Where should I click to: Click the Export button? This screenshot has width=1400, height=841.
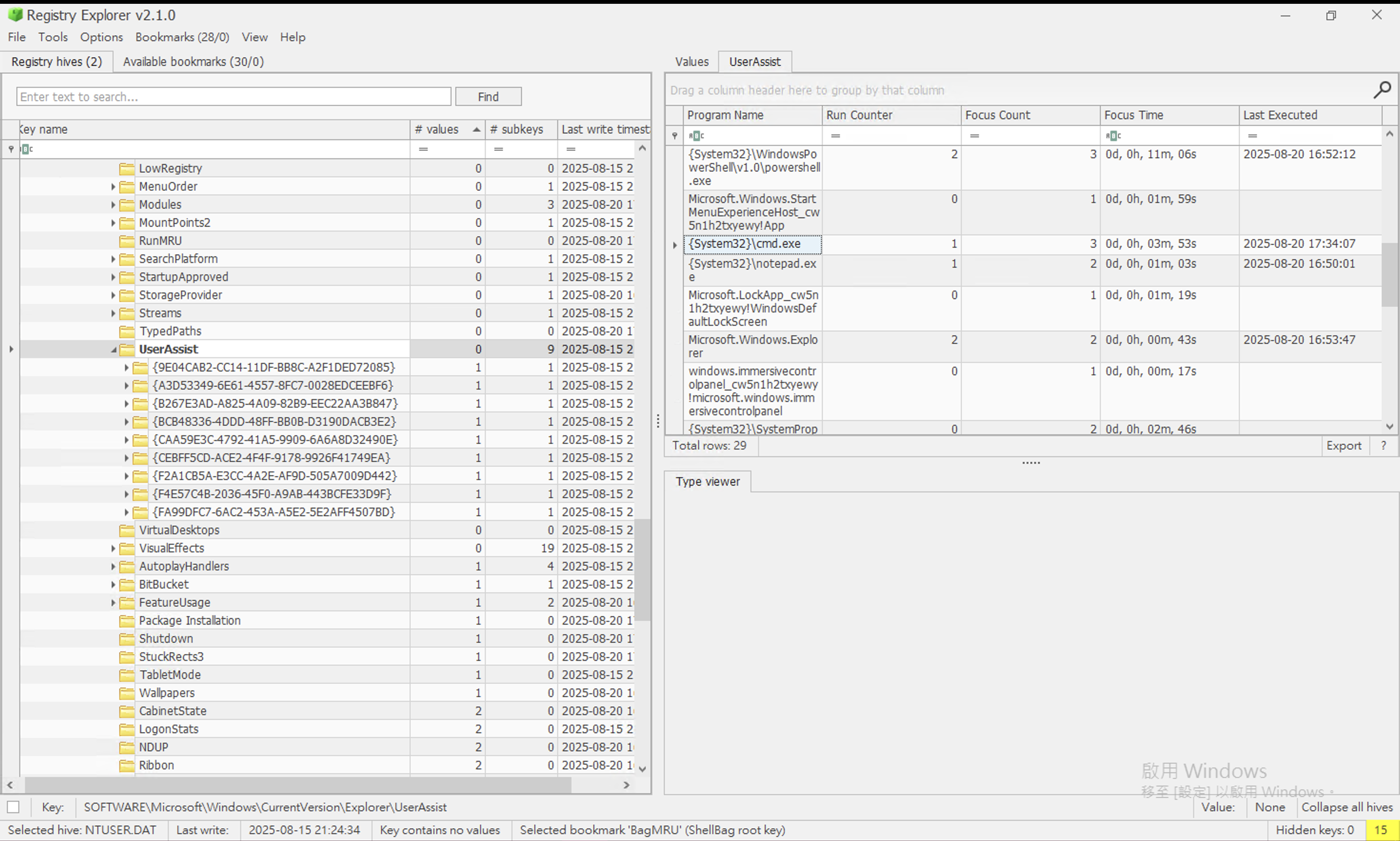tap(1343, 445)
